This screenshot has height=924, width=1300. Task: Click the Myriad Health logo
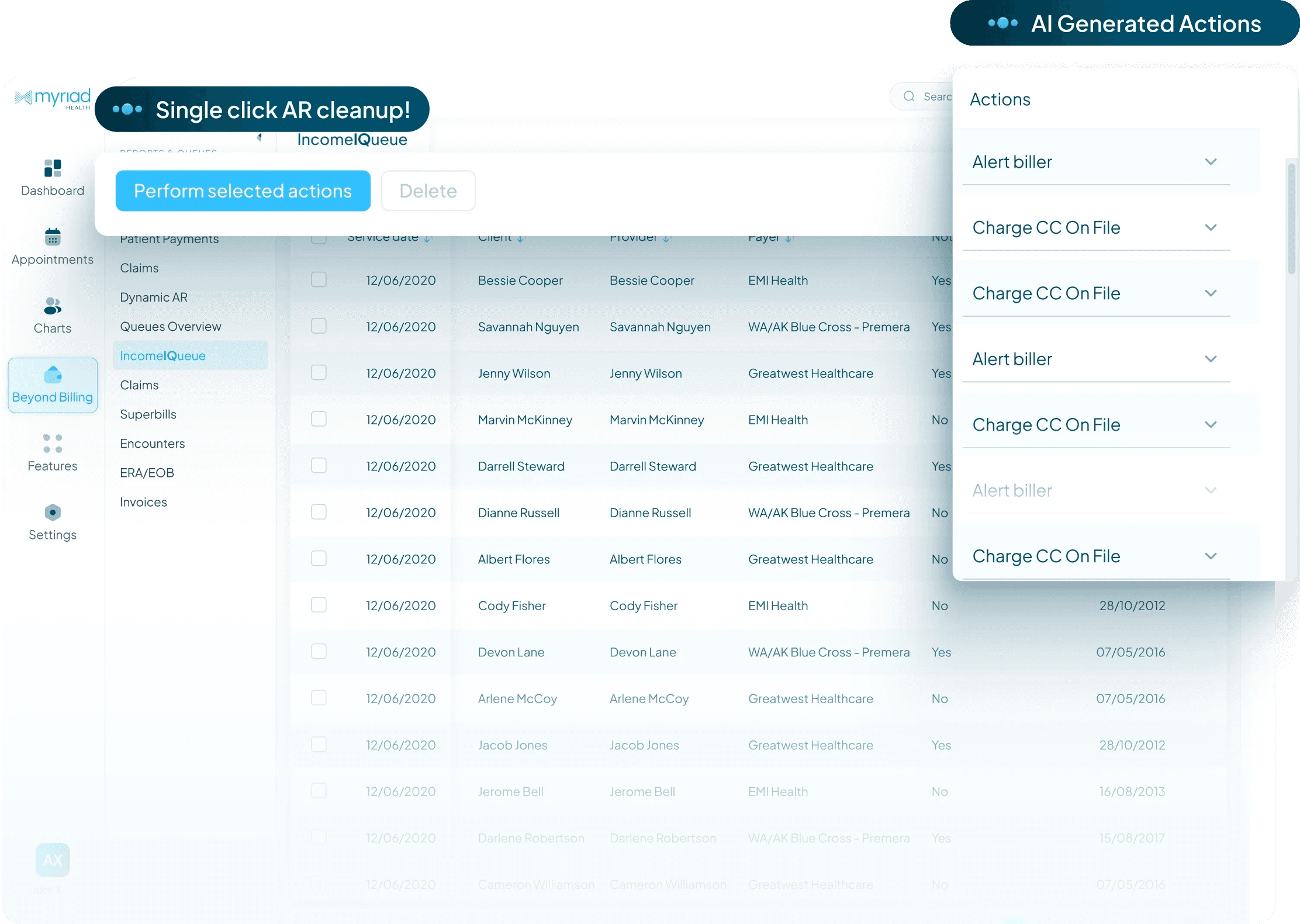53,98
